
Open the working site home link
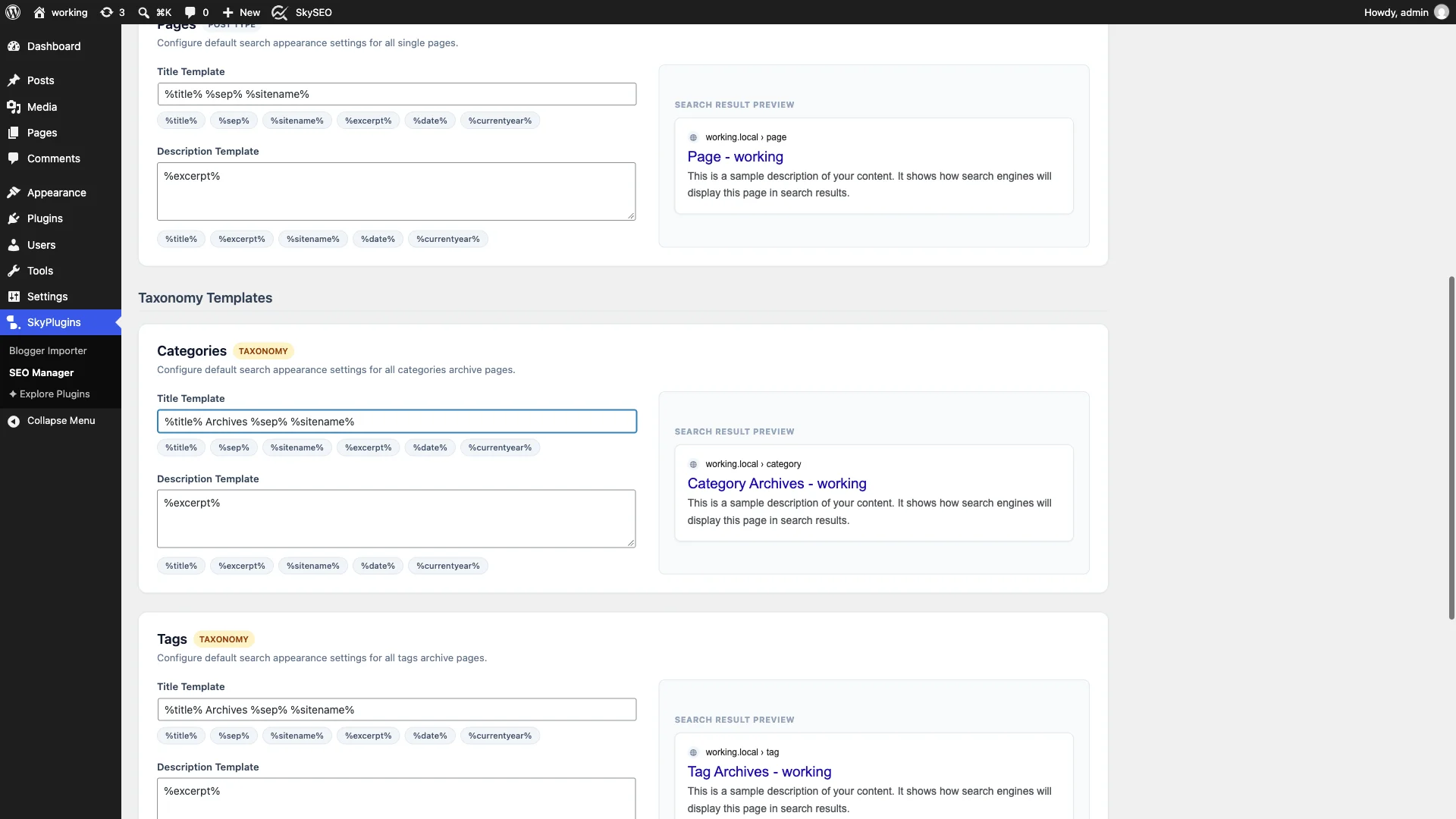[61, 12]
